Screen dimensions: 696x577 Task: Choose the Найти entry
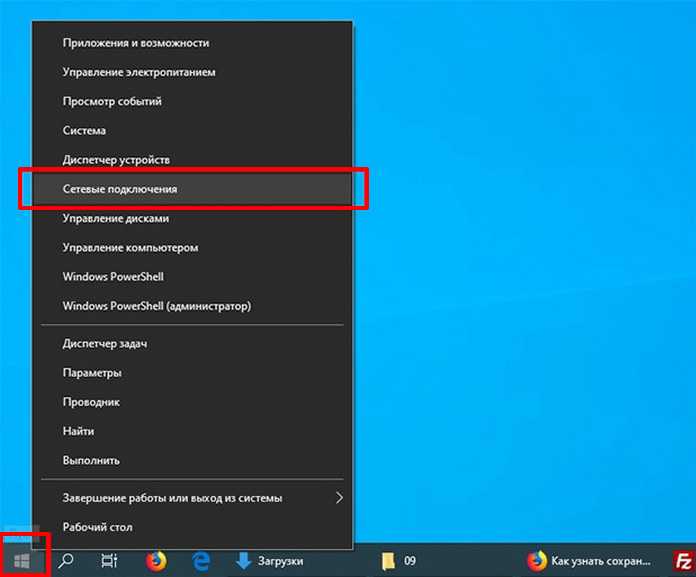[x=193, y=431]
